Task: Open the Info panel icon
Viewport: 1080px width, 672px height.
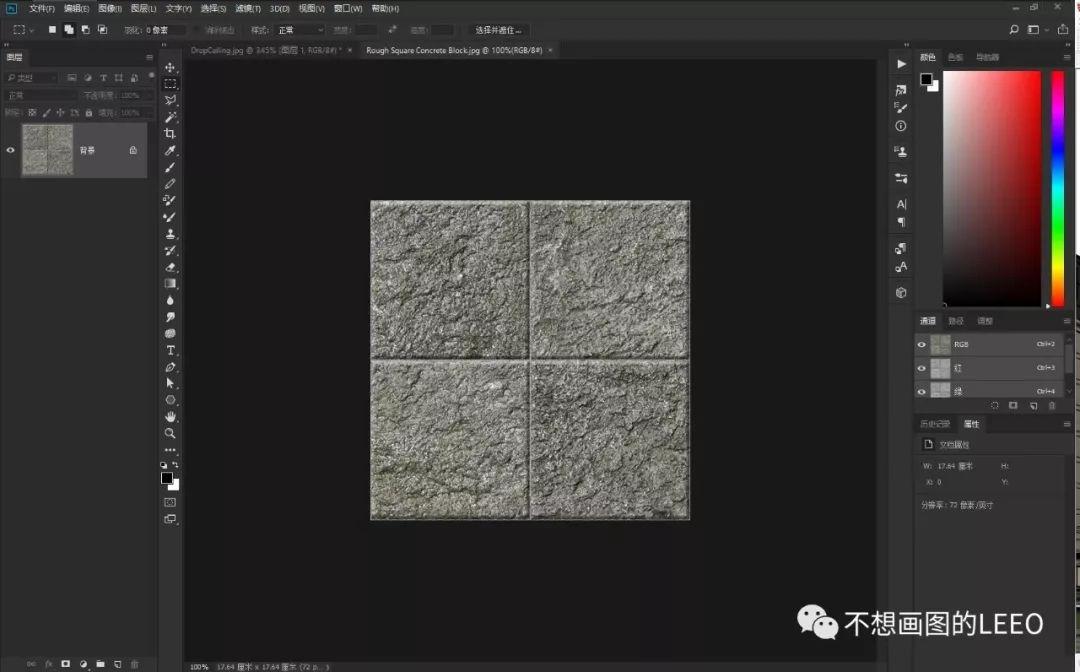Action: [901, 126]
